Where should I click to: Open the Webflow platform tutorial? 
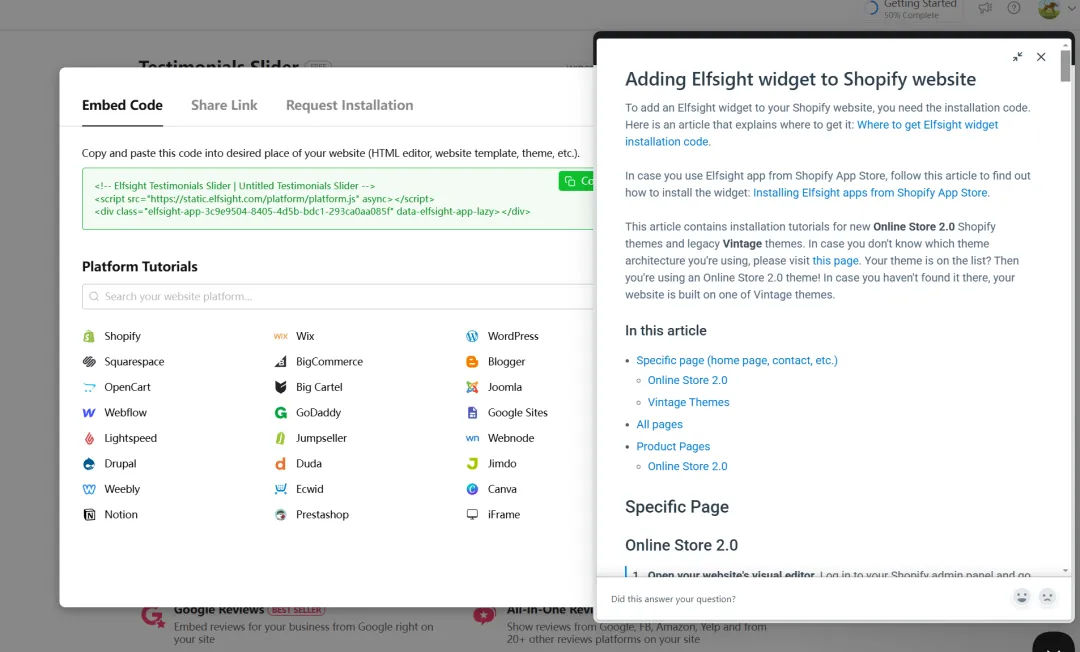coord(125,412)
